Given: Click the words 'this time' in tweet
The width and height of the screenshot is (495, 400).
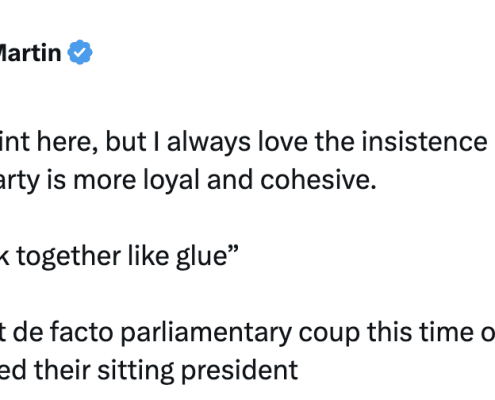Looking at the screenshot, I should 420,333.
